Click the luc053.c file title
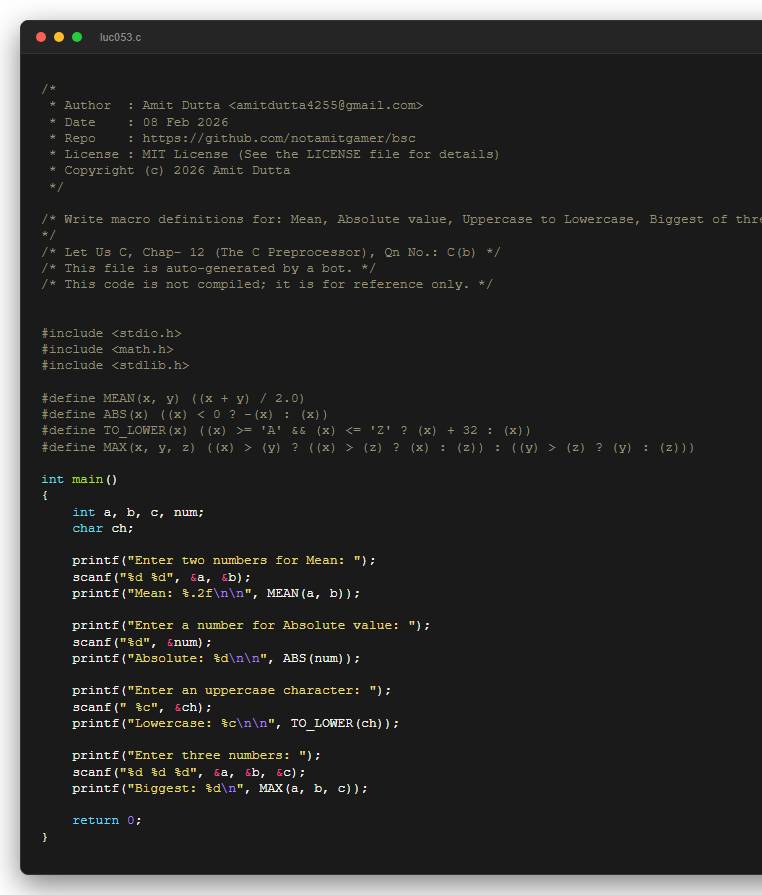 (x=120, y=37)
